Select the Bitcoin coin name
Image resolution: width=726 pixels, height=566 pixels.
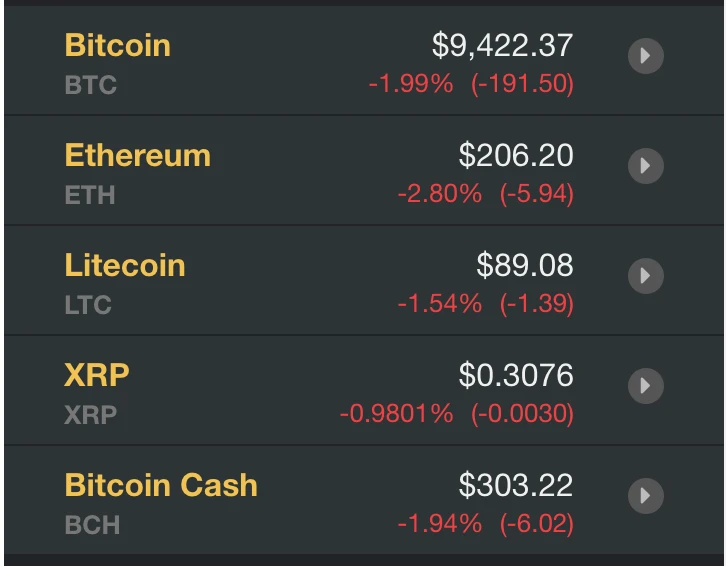(x=117, y=45)
